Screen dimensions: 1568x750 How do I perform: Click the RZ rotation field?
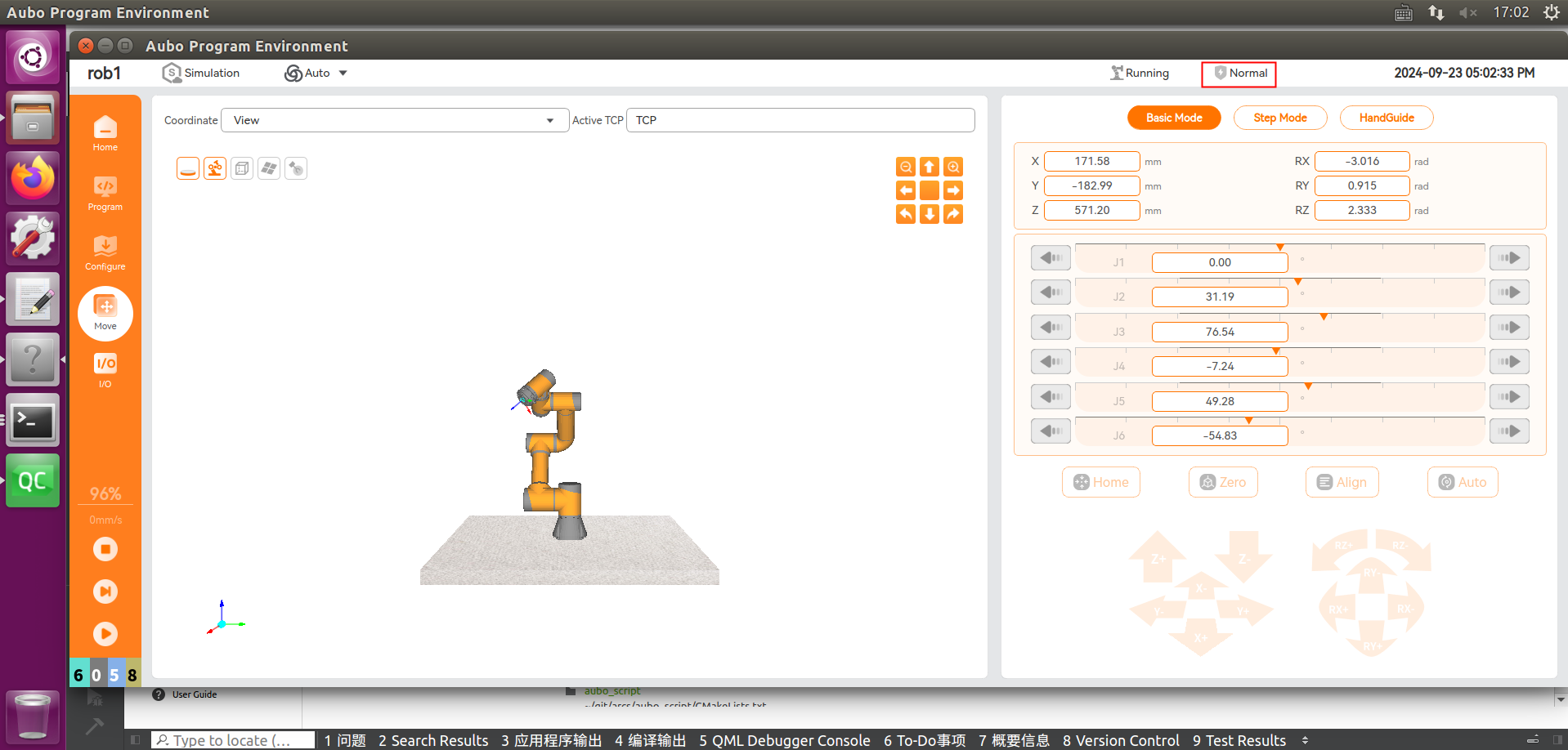point(1362,210)
